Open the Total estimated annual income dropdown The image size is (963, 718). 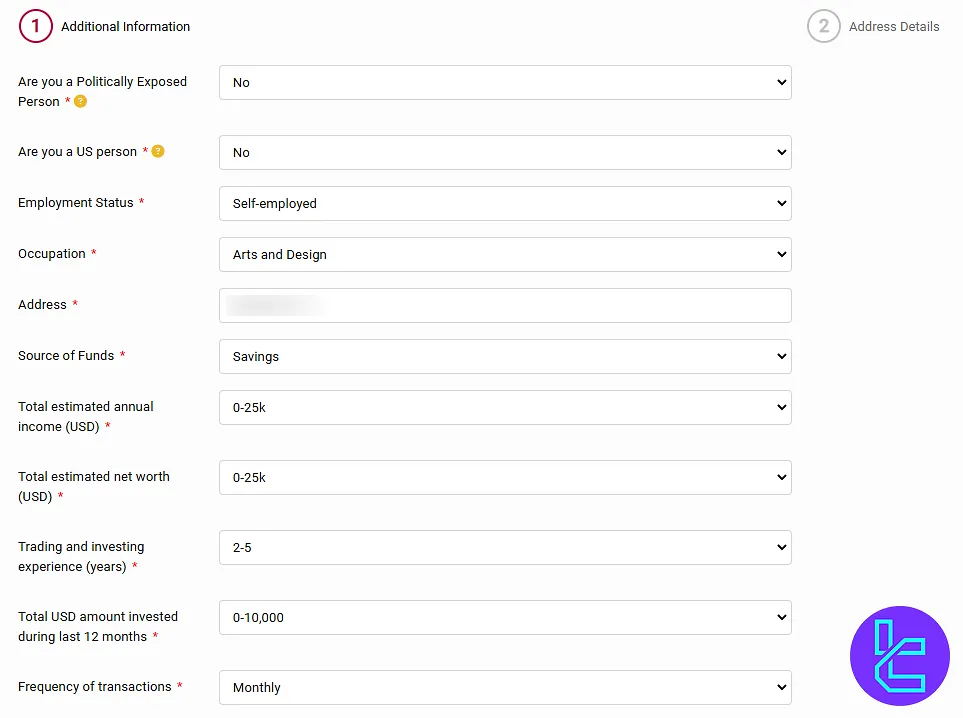tap(505, 407)
